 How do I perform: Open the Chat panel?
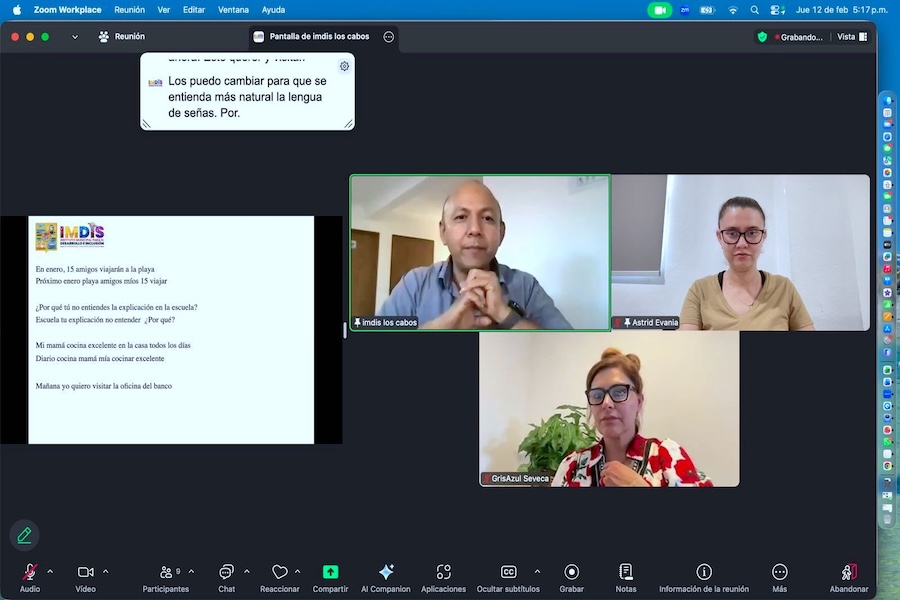[226, 573]
